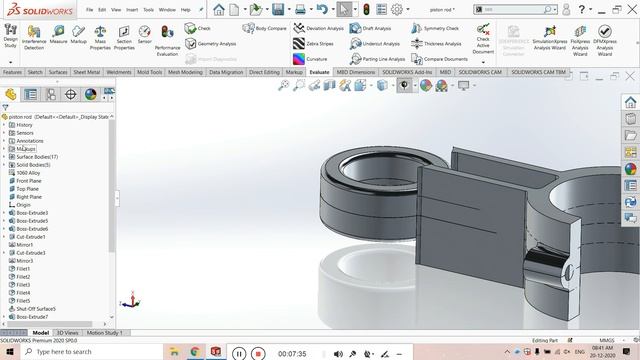Screen dimensions: 640x360
Task: Open Geometry Analysis
Action: click(x=211, y=44)
